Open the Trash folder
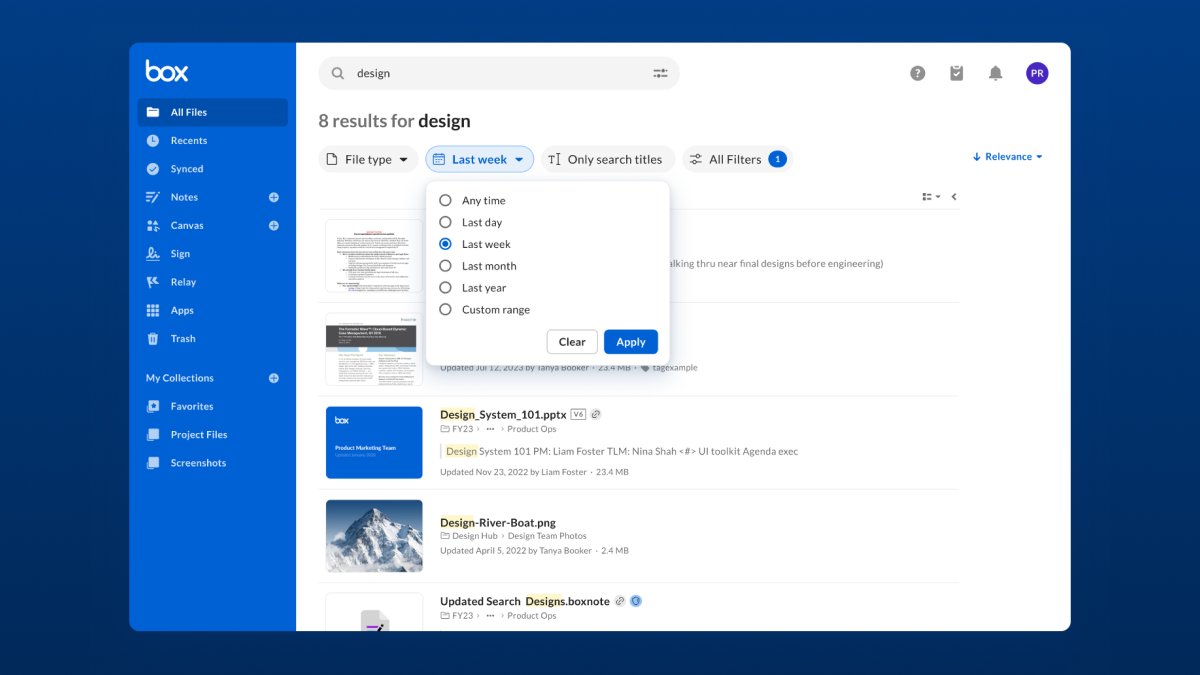Viewport: 1200px width, 675px height. coord(182,338)
